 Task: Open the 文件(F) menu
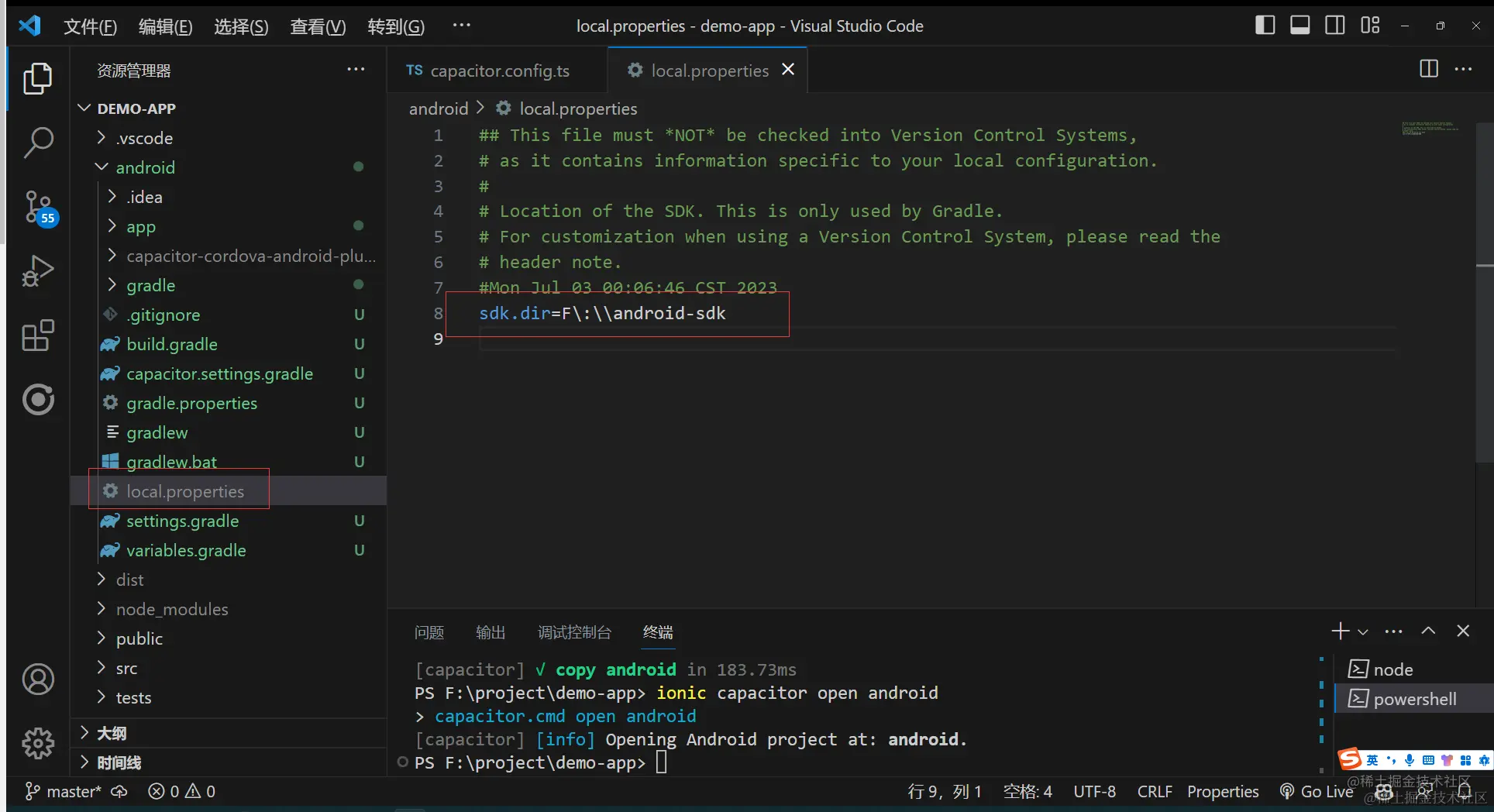(x=90, y=26)
